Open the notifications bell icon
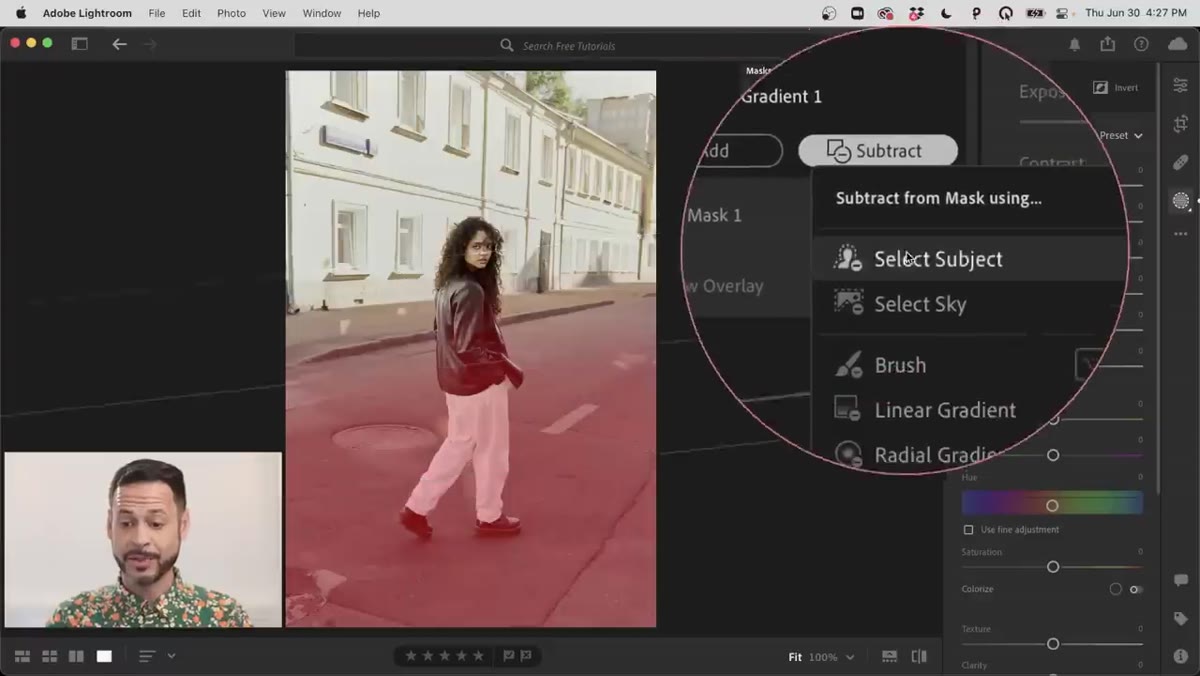This screenshot has height=676, width=1200. tap(1075, 44)
